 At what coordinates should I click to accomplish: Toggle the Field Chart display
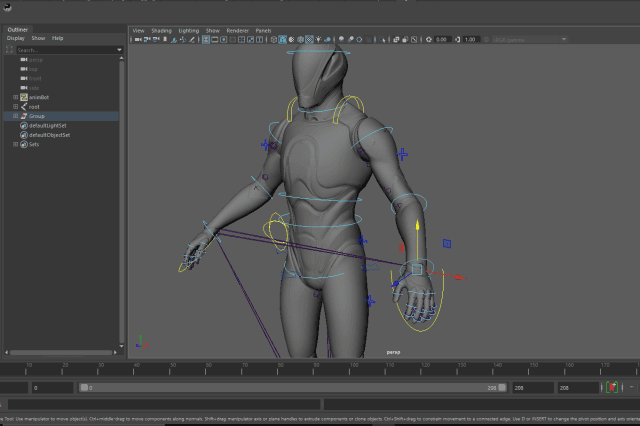(241, 40)
